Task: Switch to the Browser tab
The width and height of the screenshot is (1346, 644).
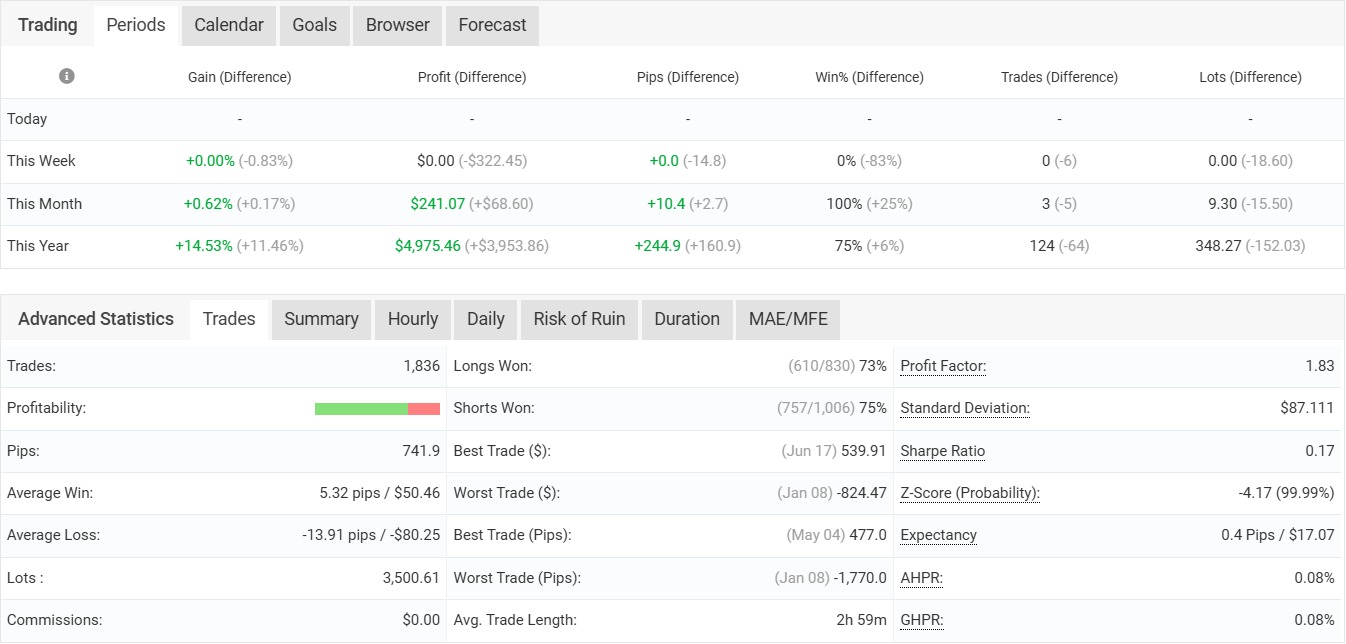Action: point(398,25)
